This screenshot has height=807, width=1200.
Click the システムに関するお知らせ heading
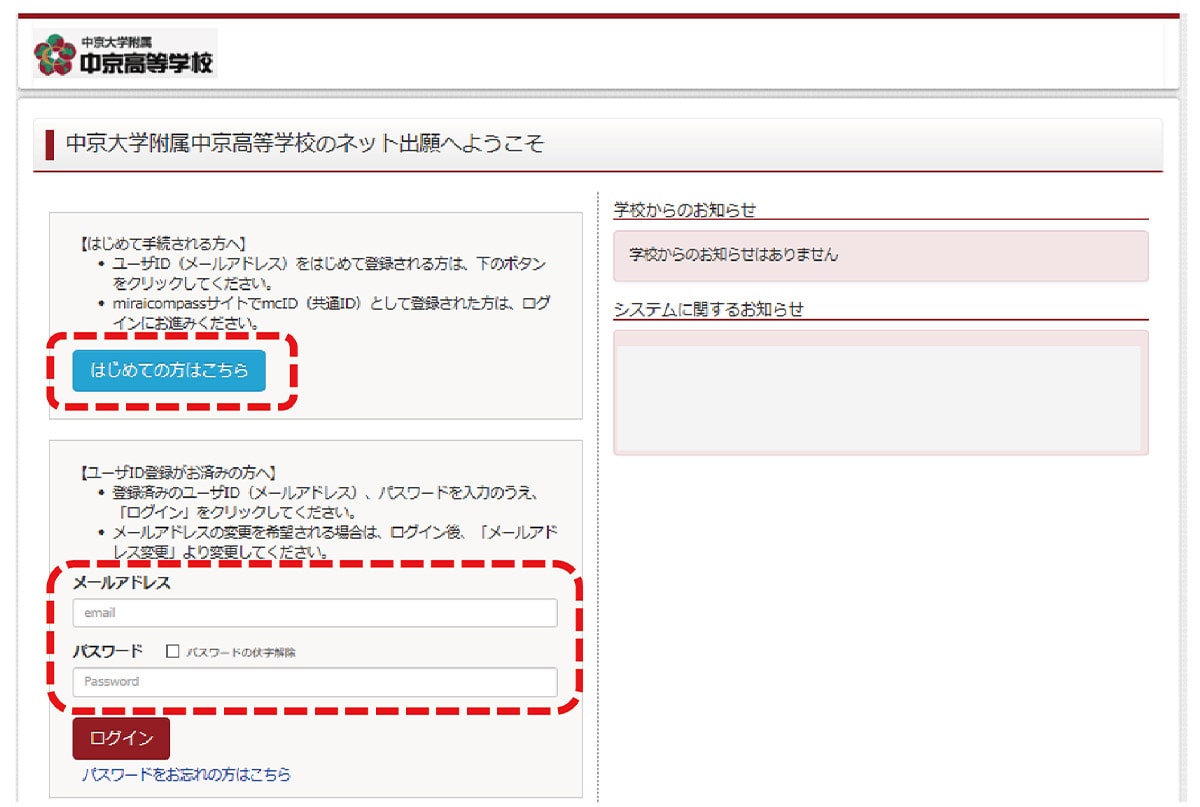tap(709, 309)
